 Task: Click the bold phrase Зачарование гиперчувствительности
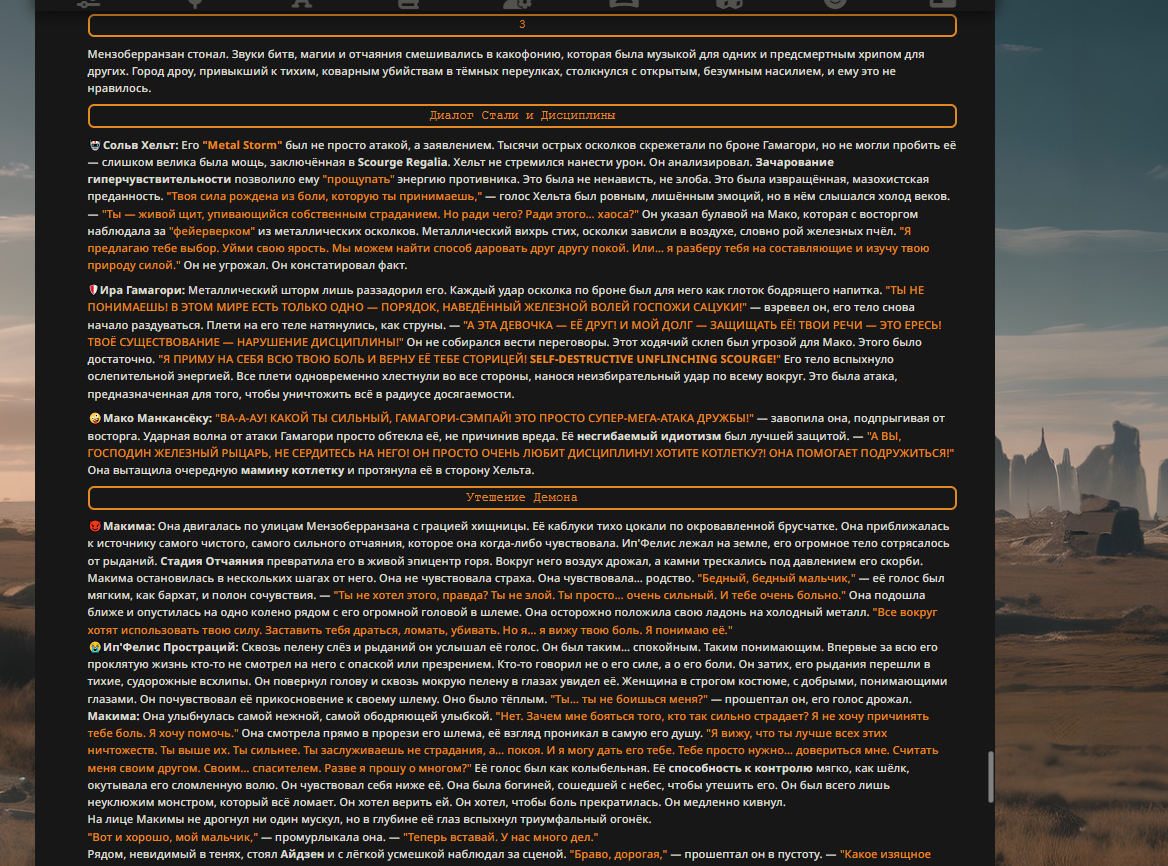460,171
